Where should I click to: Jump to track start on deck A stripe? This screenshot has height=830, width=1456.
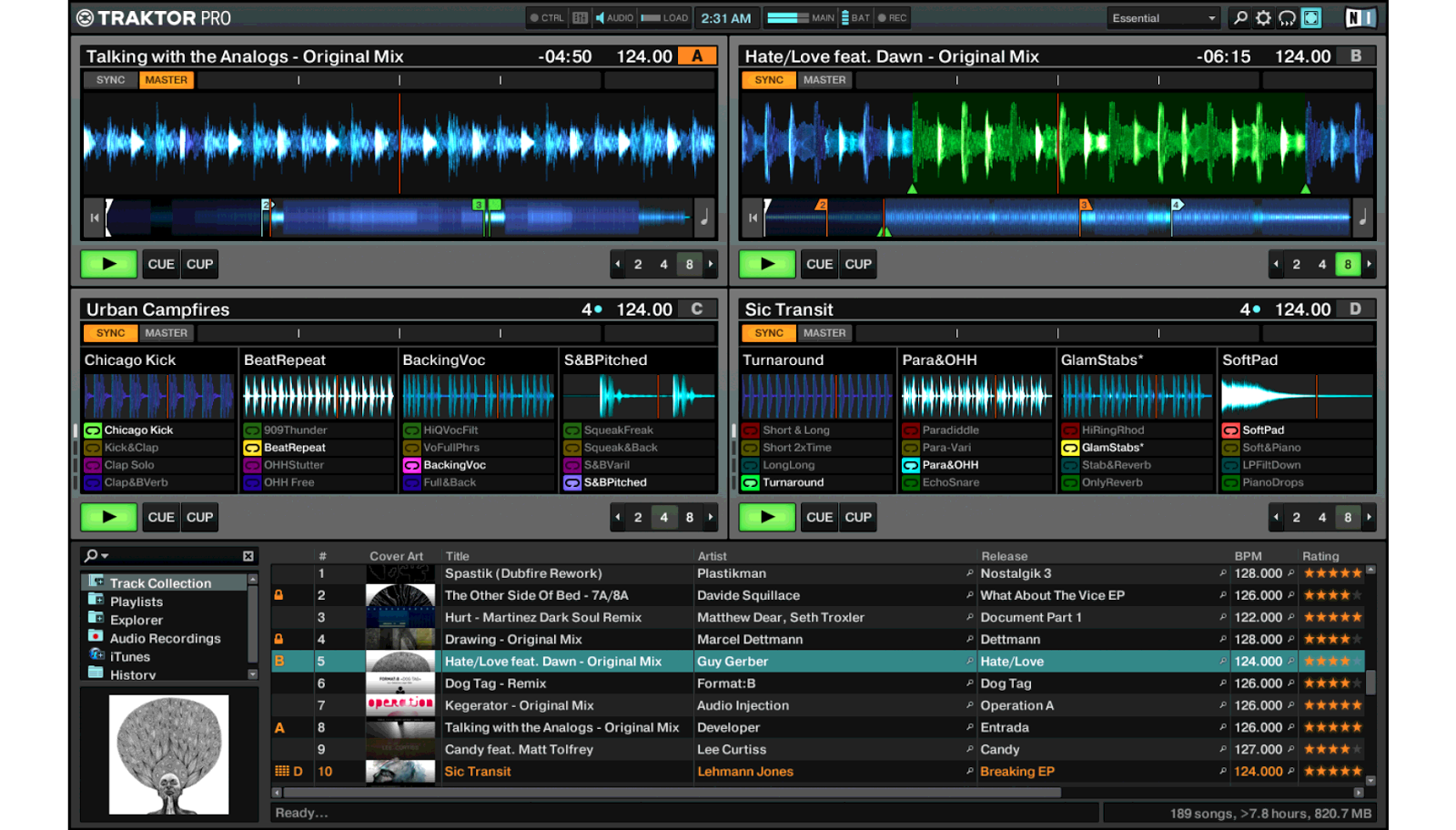95,218
